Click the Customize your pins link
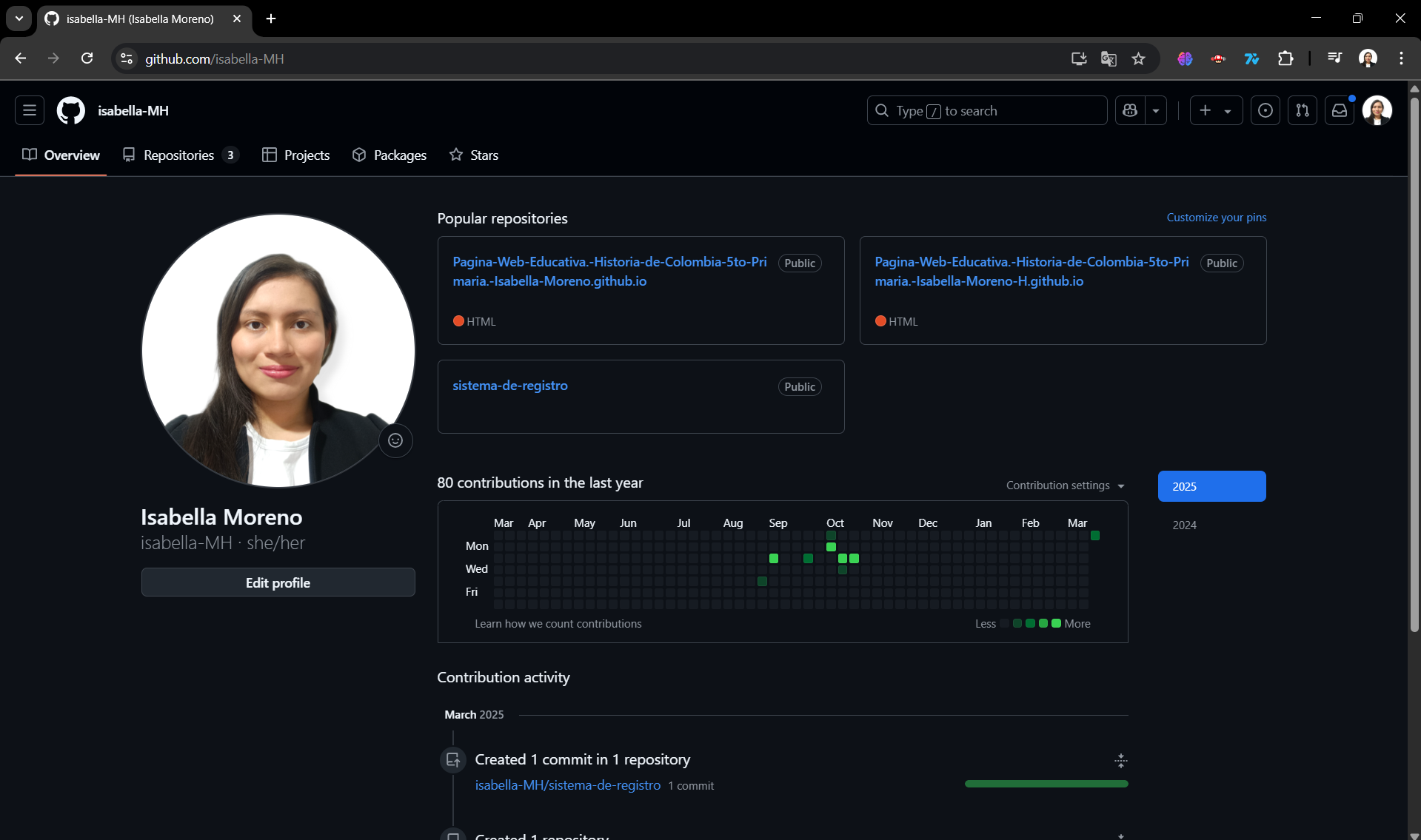The width and height of the screenshot is (1421, 840). coord(1216,218)
